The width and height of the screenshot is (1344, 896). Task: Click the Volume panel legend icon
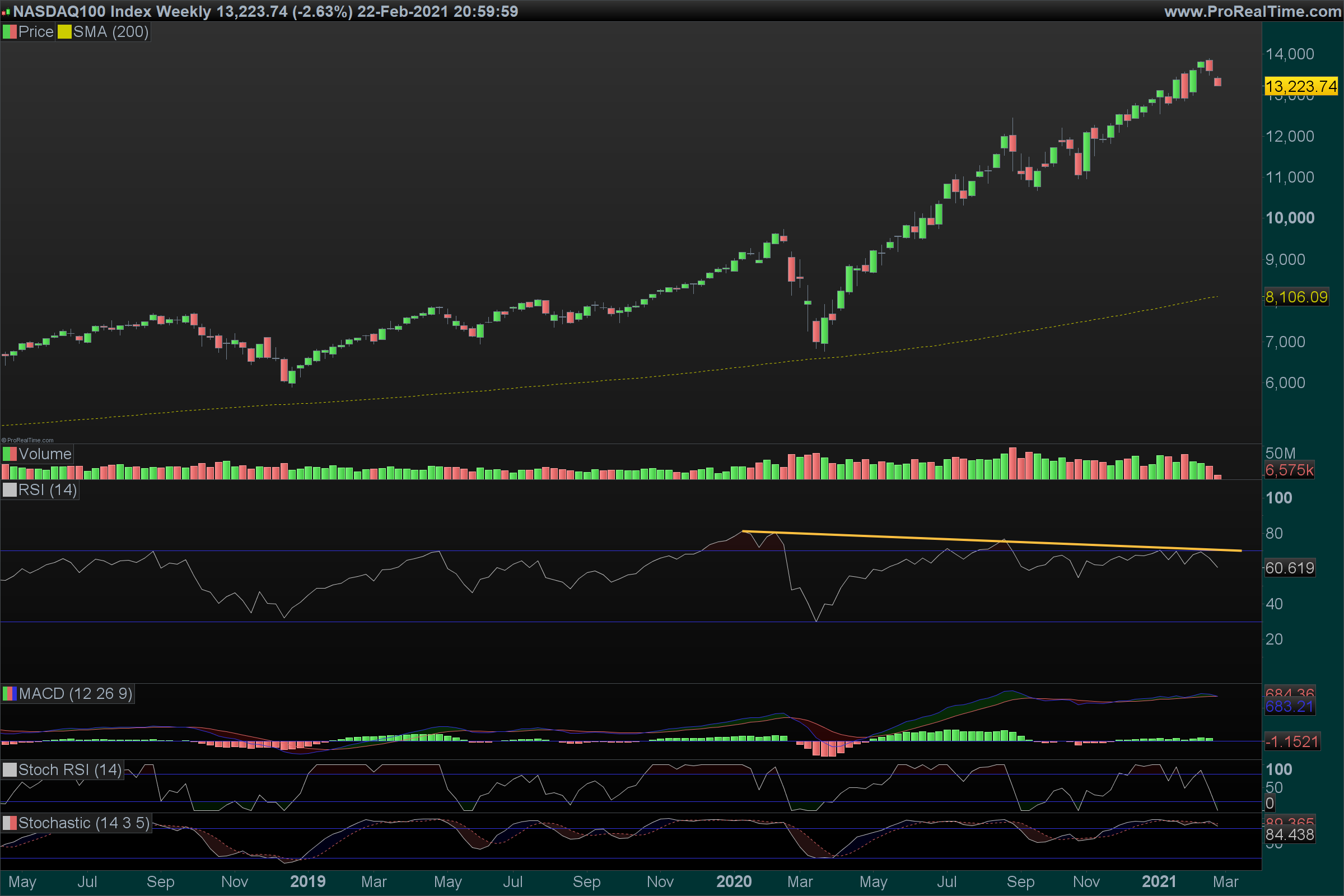[x=10, y=454]
